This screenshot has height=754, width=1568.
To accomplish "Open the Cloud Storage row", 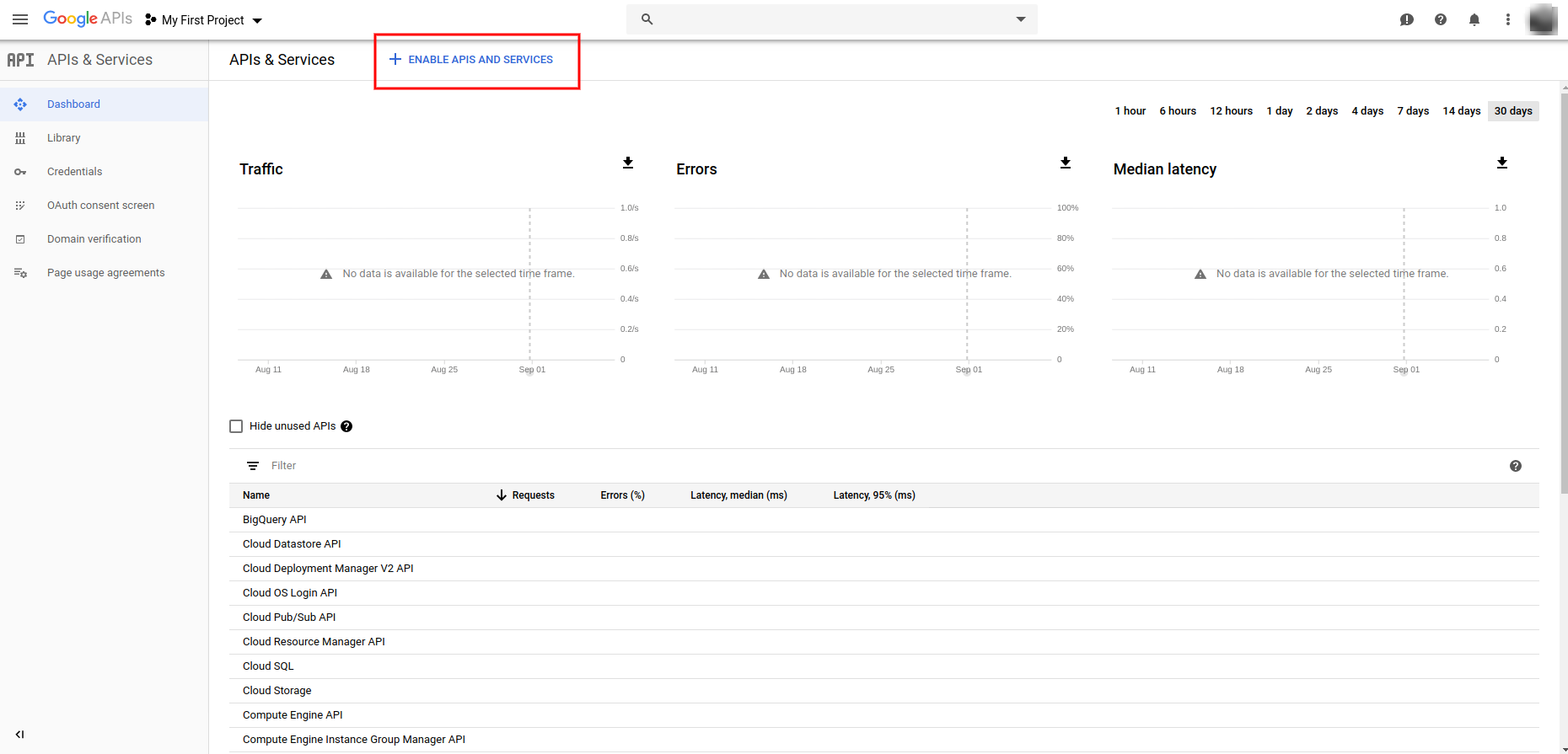I will [x=883, y=691].
